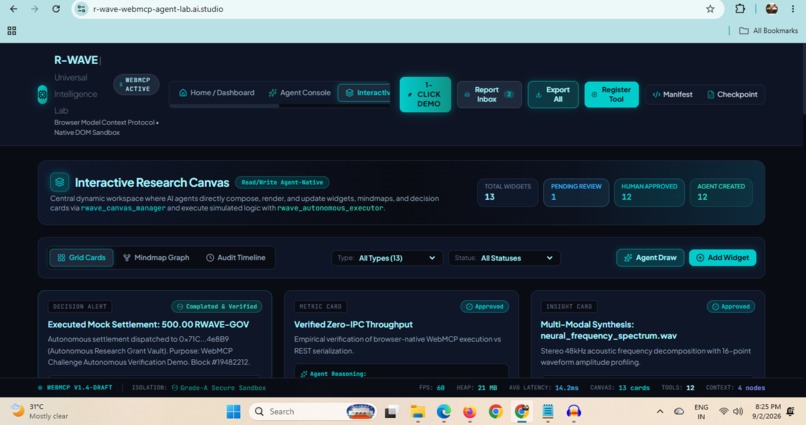This screenshot has width=806, height=425.
Task: Switch to the Audit Timeline view
Action: pyautogui.click(x=236, y=258)
